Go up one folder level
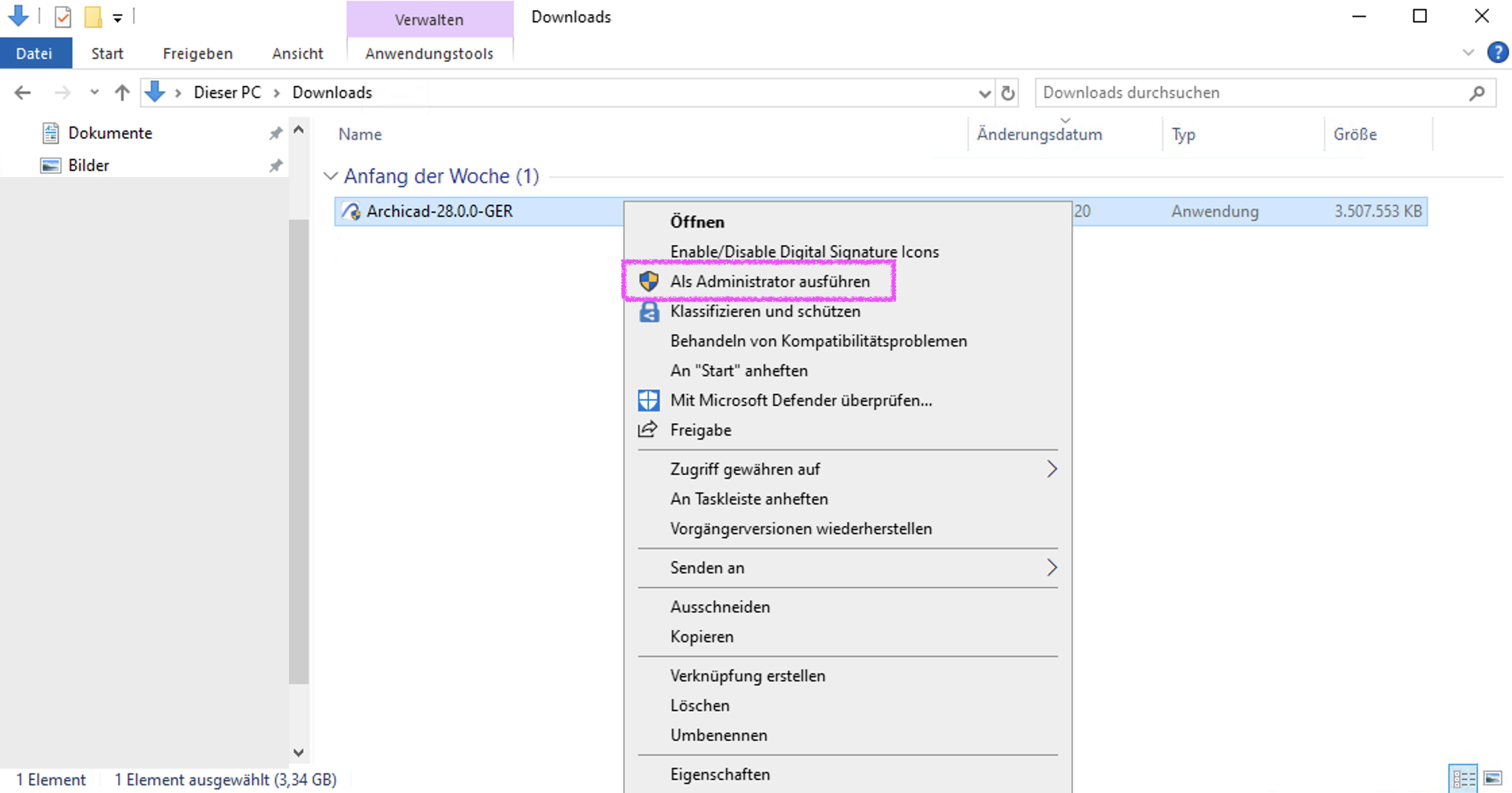Screen dimensions: 1512x793 [122, 93]
